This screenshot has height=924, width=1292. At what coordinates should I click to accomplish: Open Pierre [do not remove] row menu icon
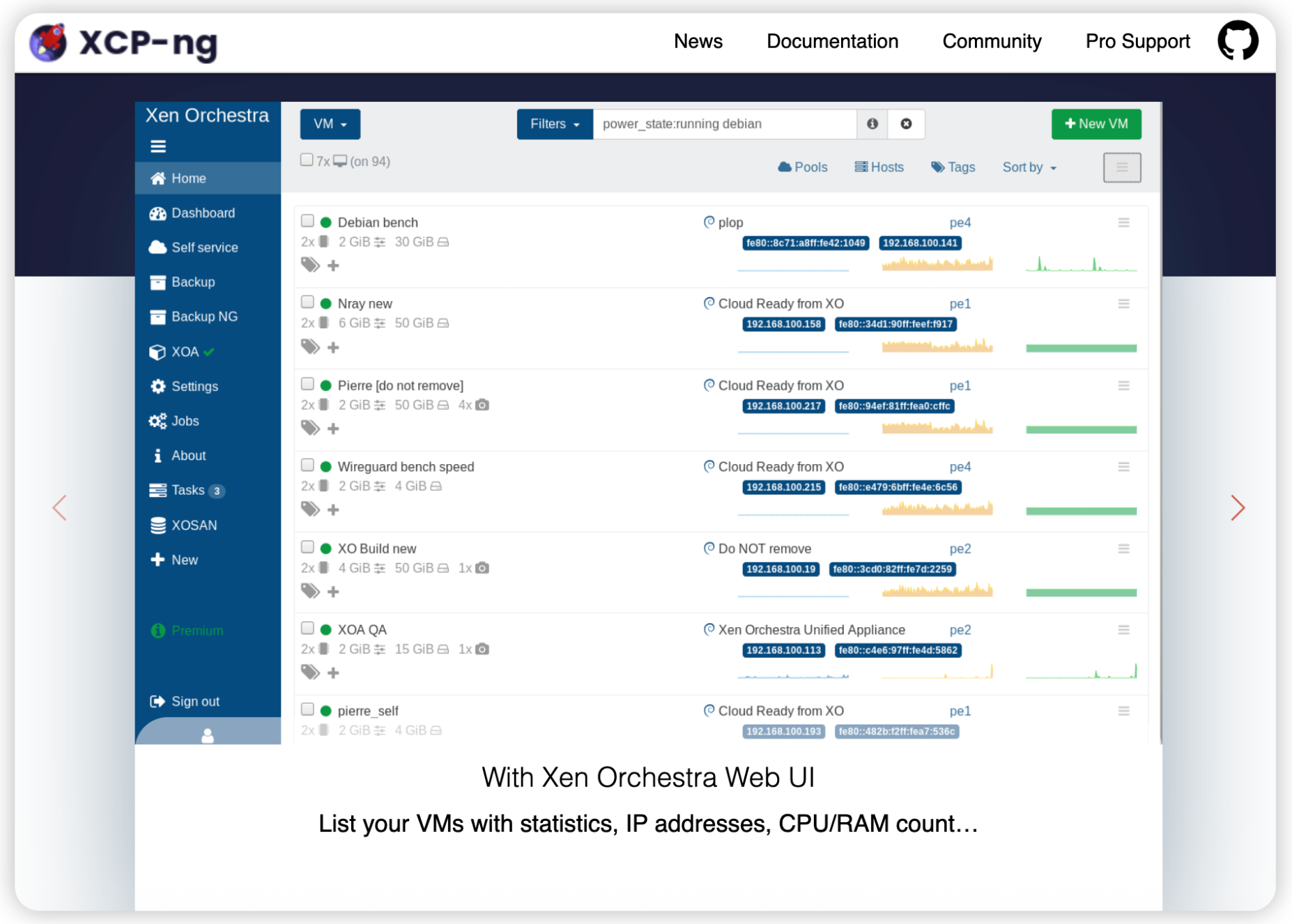[x=1124, y=385]
